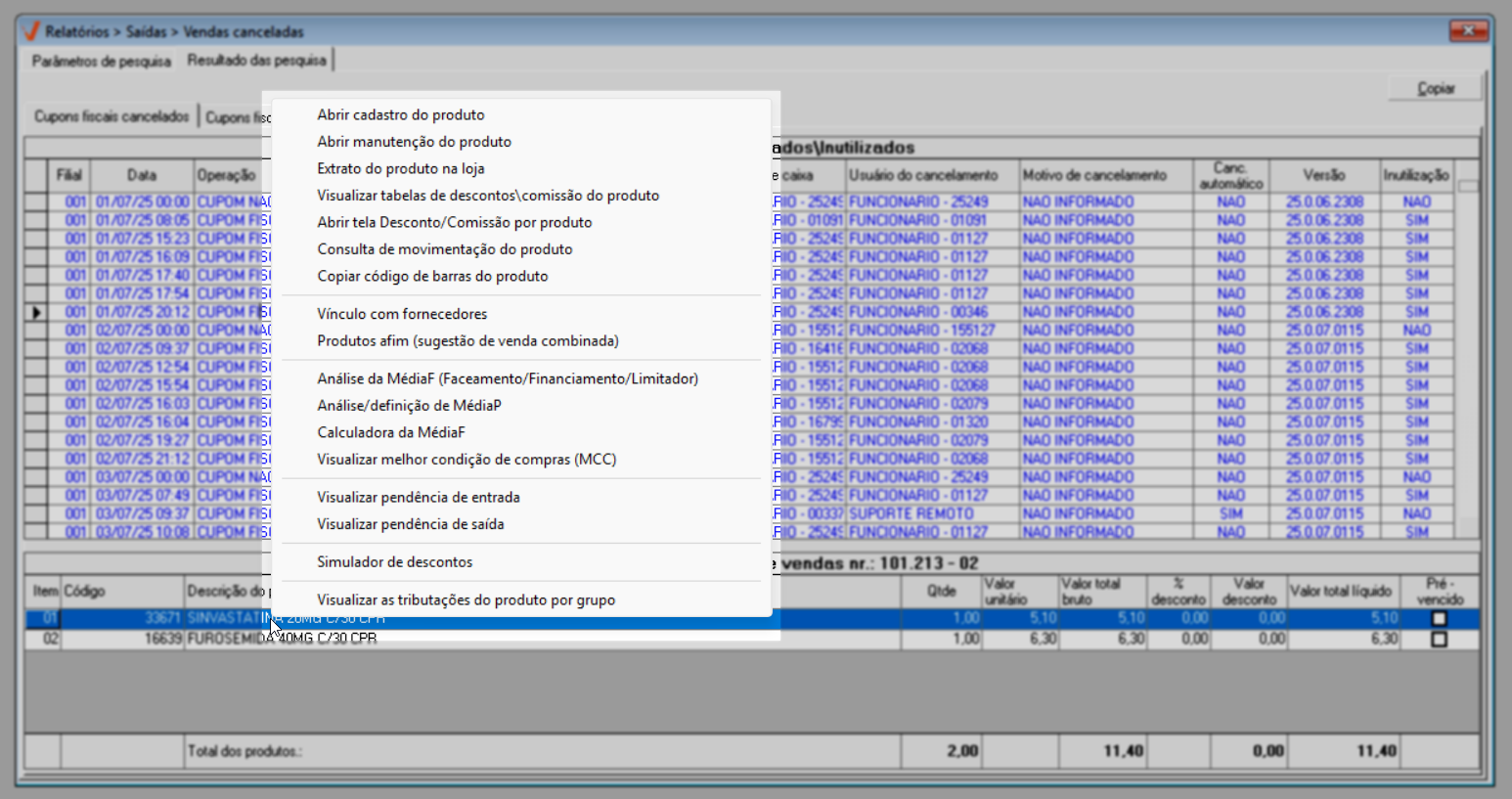Click the vertical scrollbar of coupons grid
The width and height of the screenshot is (1512, 799).
1467,352
